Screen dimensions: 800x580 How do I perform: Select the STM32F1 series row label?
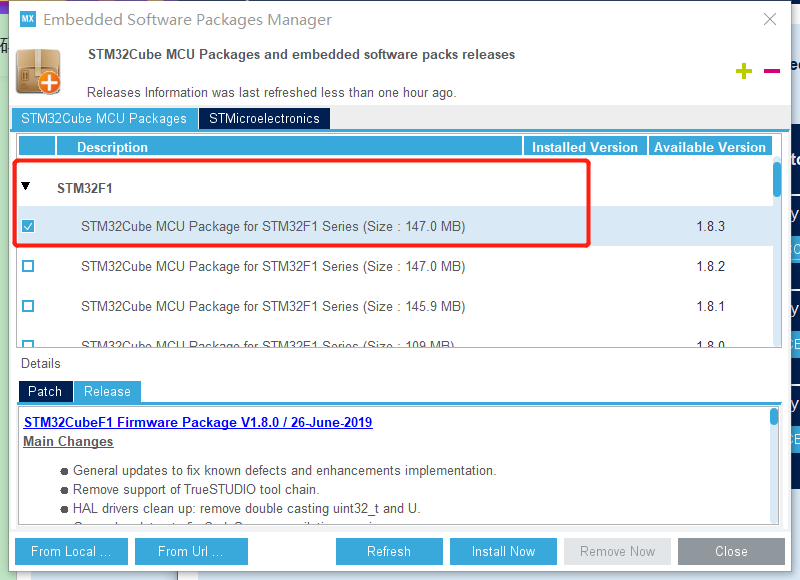tap(85, 188)
